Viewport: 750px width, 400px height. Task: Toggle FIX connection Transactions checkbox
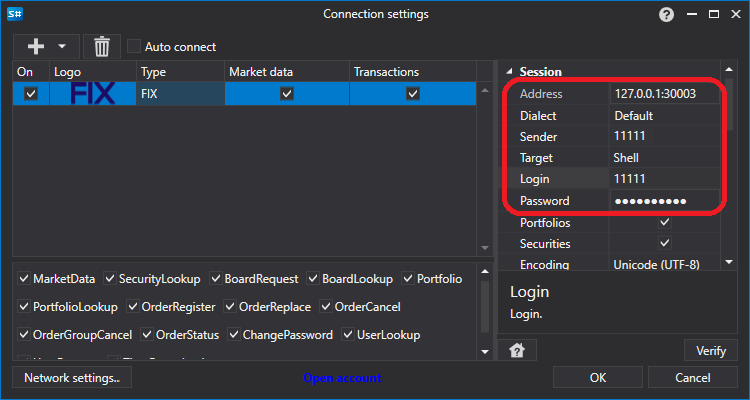click(x=412, y=94)
